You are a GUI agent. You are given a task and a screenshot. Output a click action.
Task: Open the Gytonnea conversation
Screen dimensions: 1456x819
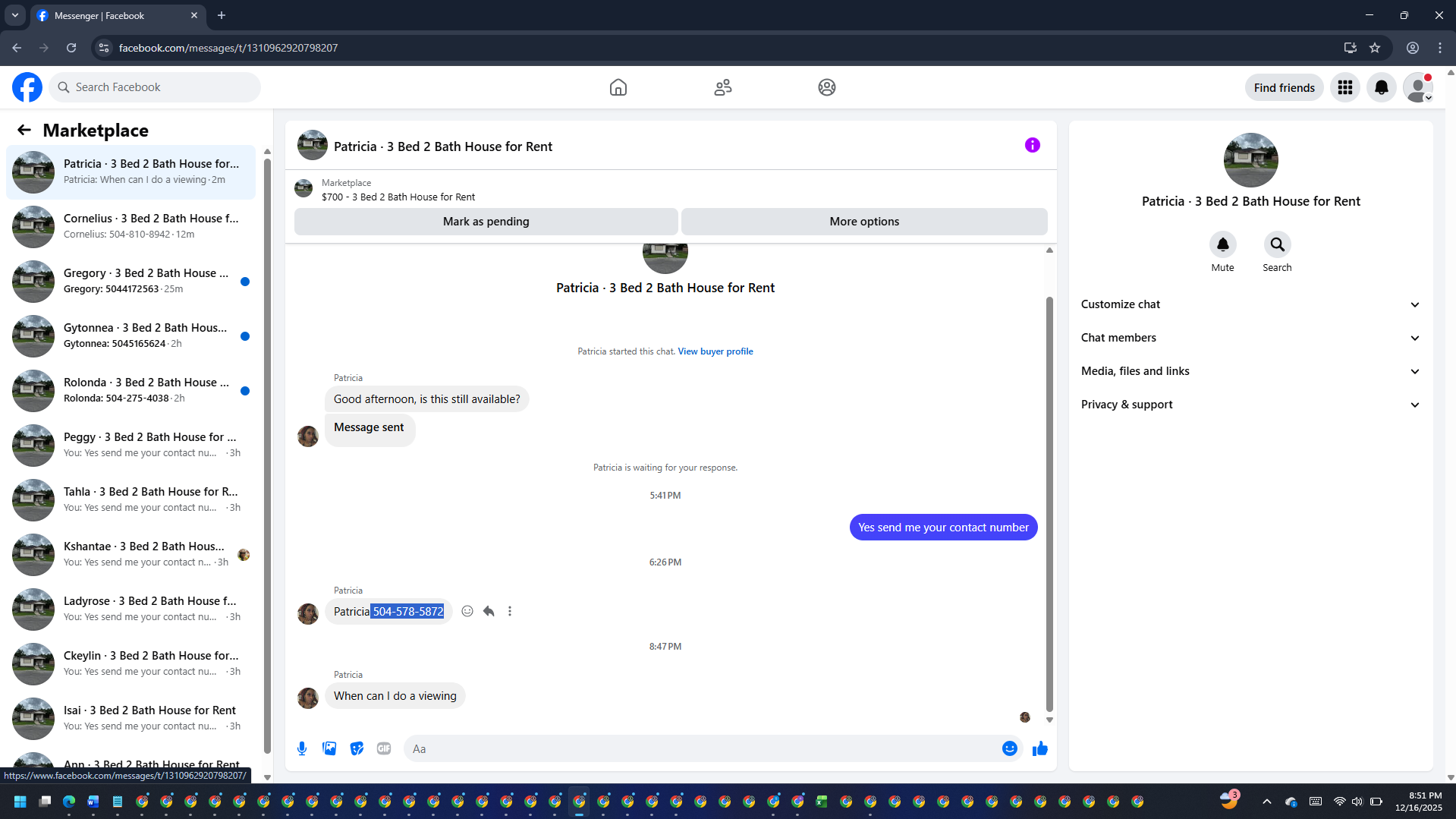[131, 336]
